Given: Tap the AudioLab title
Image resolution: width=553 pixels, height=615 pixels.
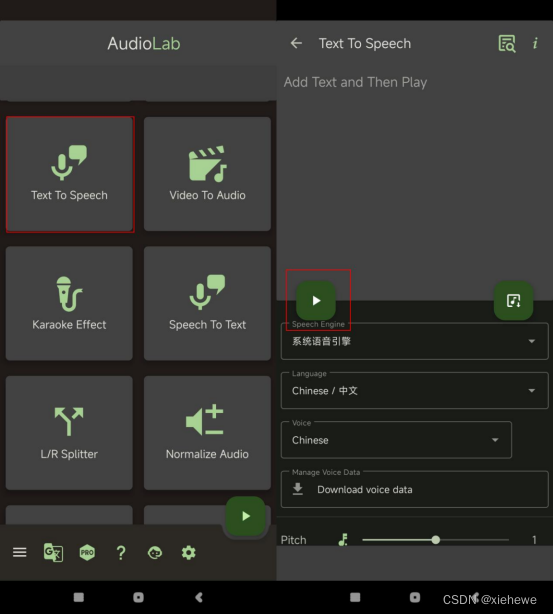Looking at the screenshot, I should [x=144, y=44].
